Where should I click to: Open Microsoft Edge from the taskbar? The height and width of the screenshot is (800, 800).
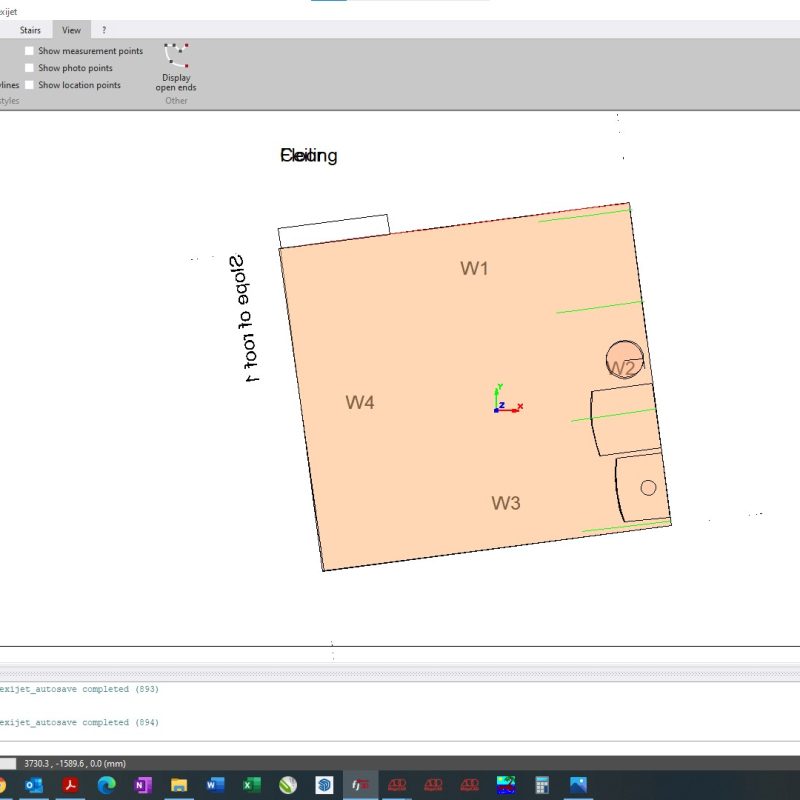[x=107, y=785]
